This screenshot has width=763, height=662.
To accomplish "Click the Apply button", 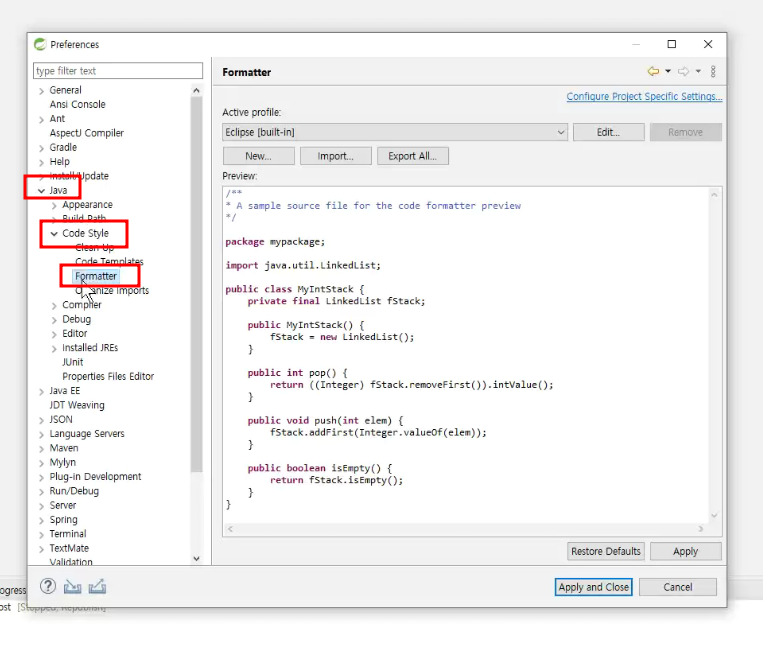I will pyautogui.click(x=686, y=551).
